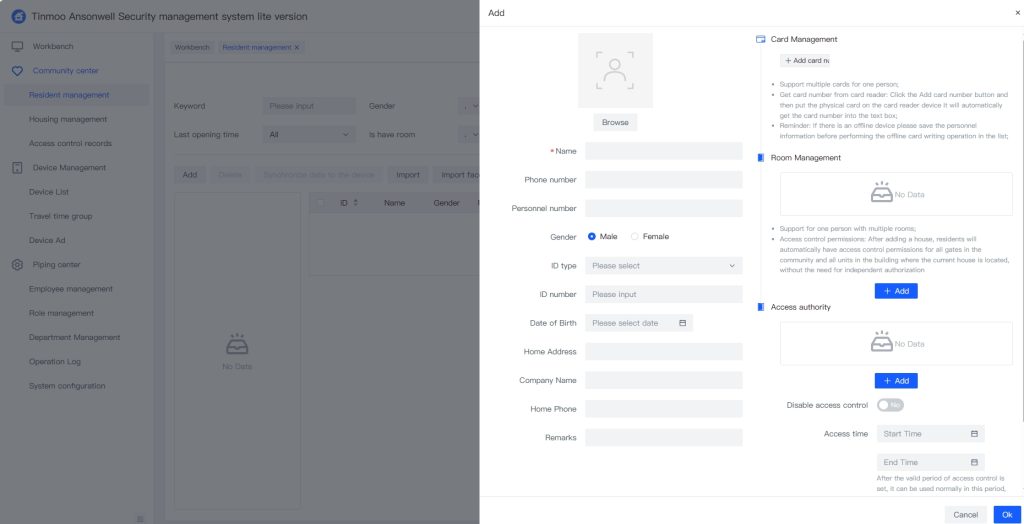Close the Add dialog with X
Screen dimensions: 1024x524
coord(1018,13)
